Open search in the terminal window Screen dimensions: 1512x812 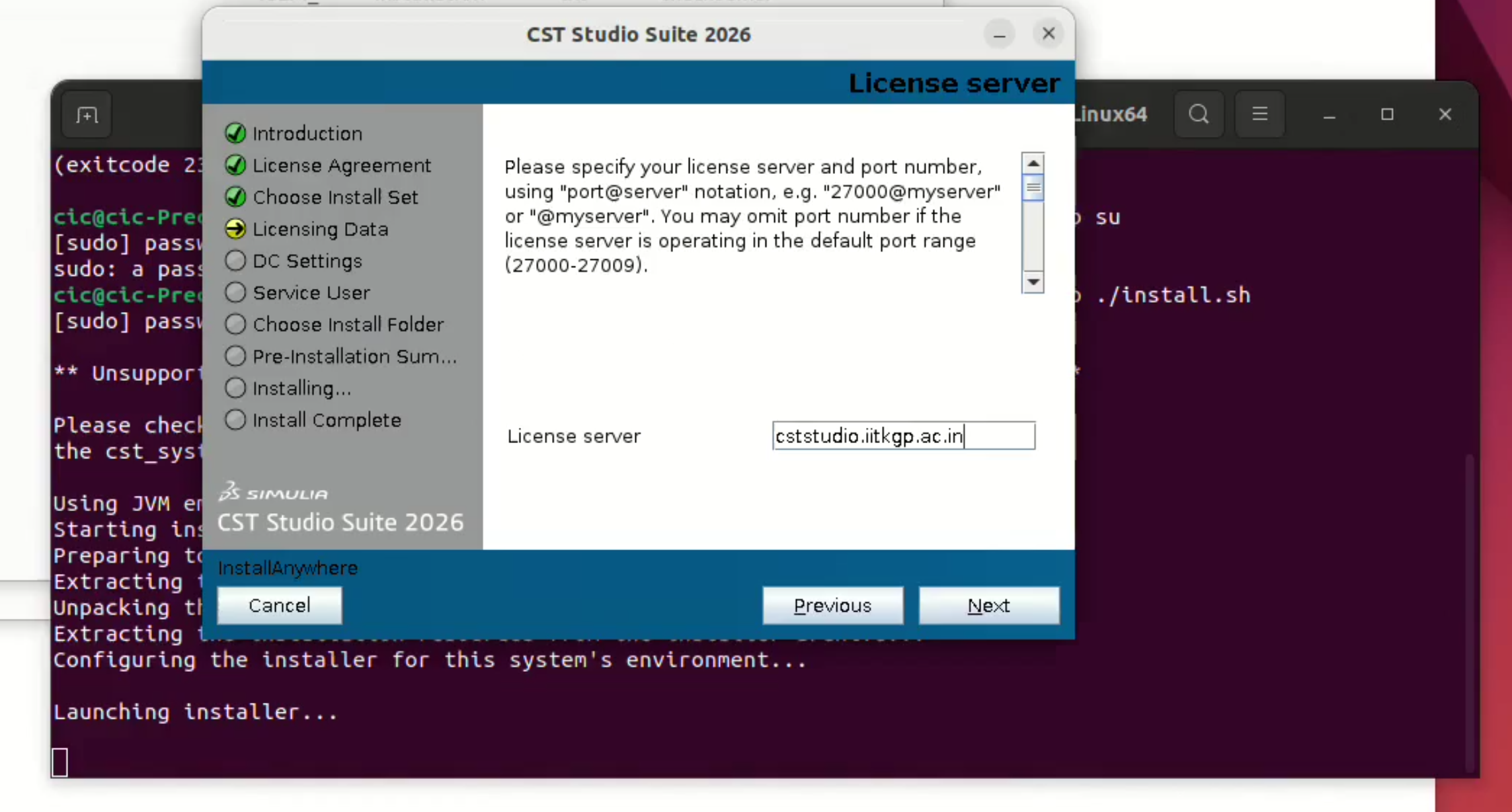pyautogui.click(x=1199, y=114)
